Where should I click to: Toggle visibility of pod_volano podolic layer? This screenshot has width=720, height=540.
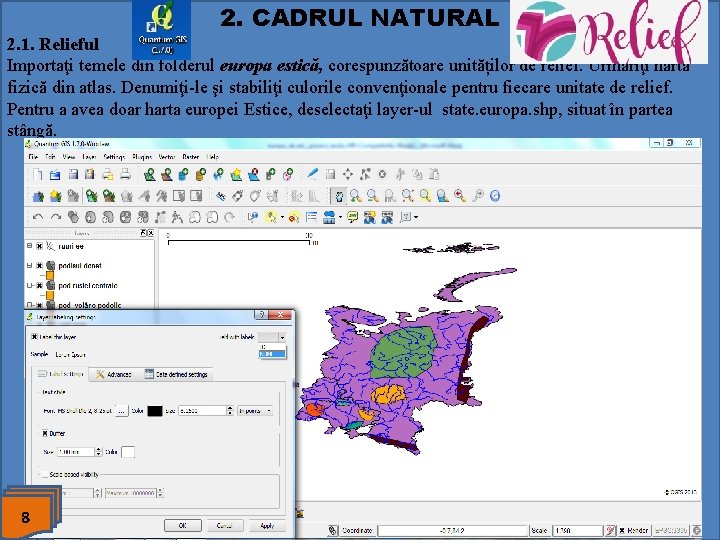[39, 305]
